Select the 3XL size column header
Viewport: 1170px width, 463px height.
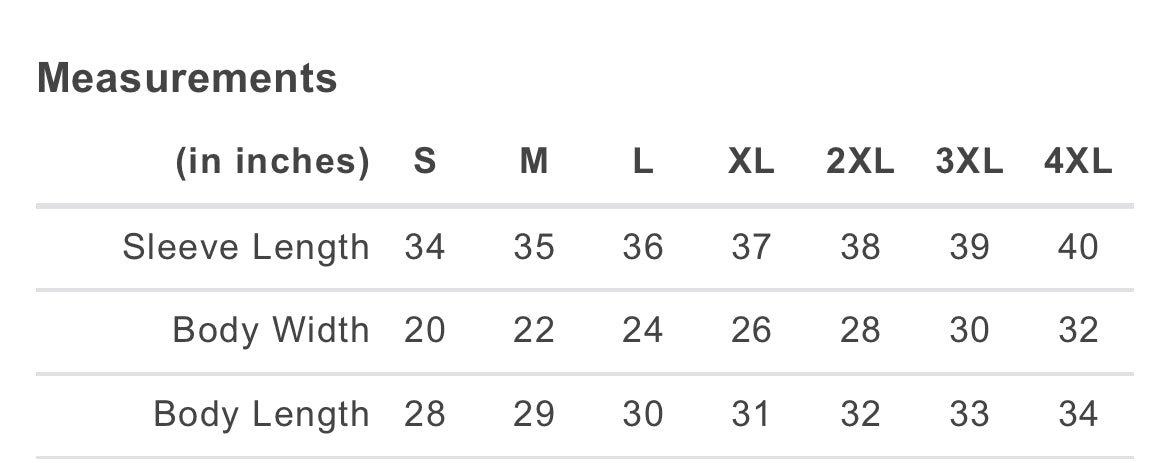(x=969, y=162)
